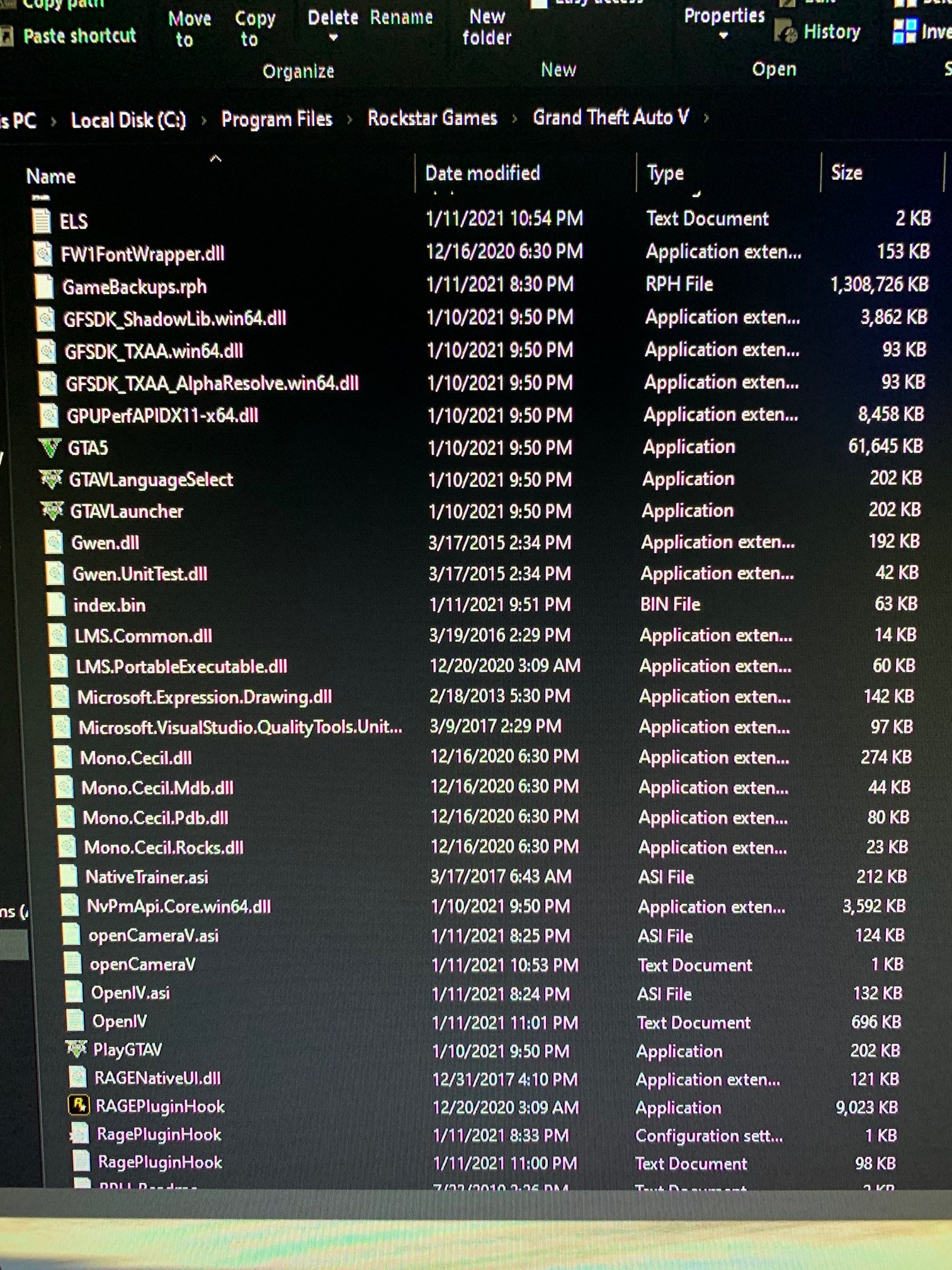Viewport: 952px width, 1270px height.
Task: Click the 61,645 KB size value
Action: 885,446
